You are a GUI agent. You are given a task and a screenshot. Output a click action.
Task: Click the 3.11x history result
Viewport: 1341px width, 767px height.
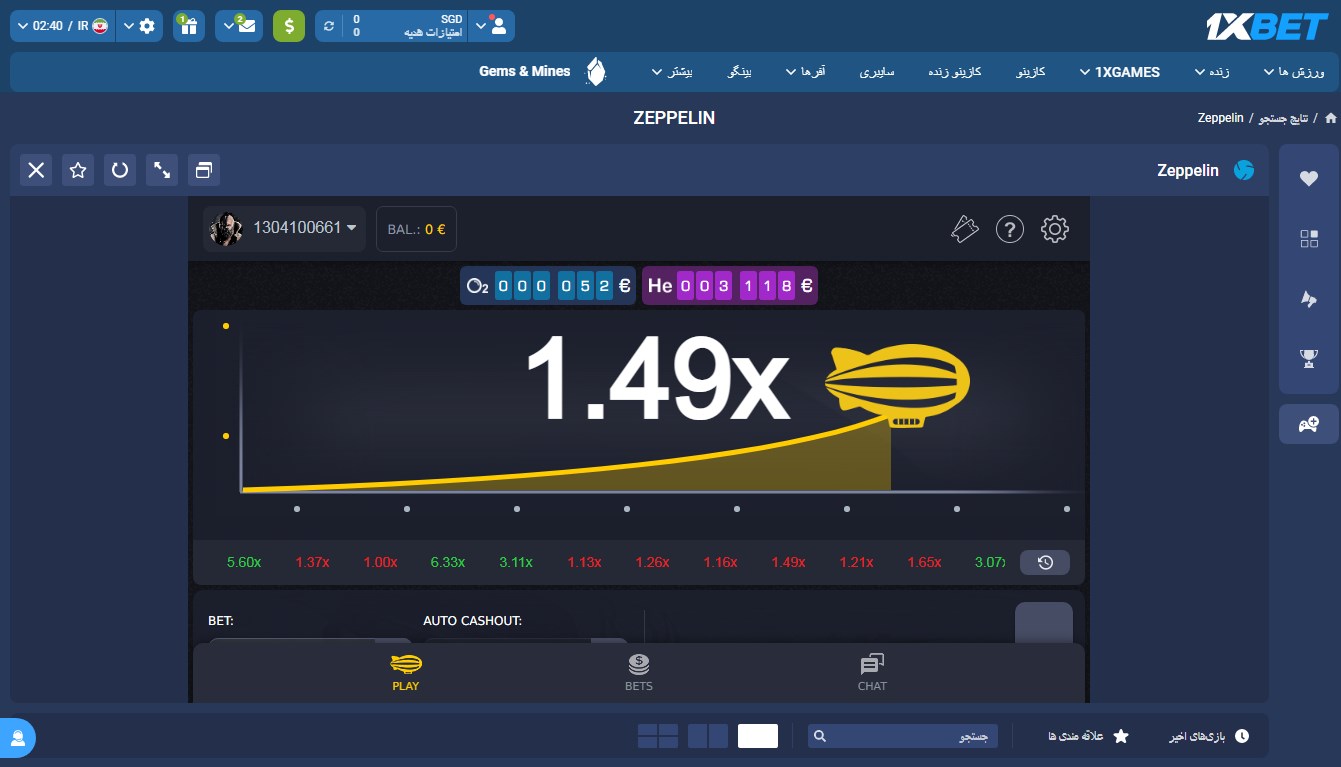point(516,562)
